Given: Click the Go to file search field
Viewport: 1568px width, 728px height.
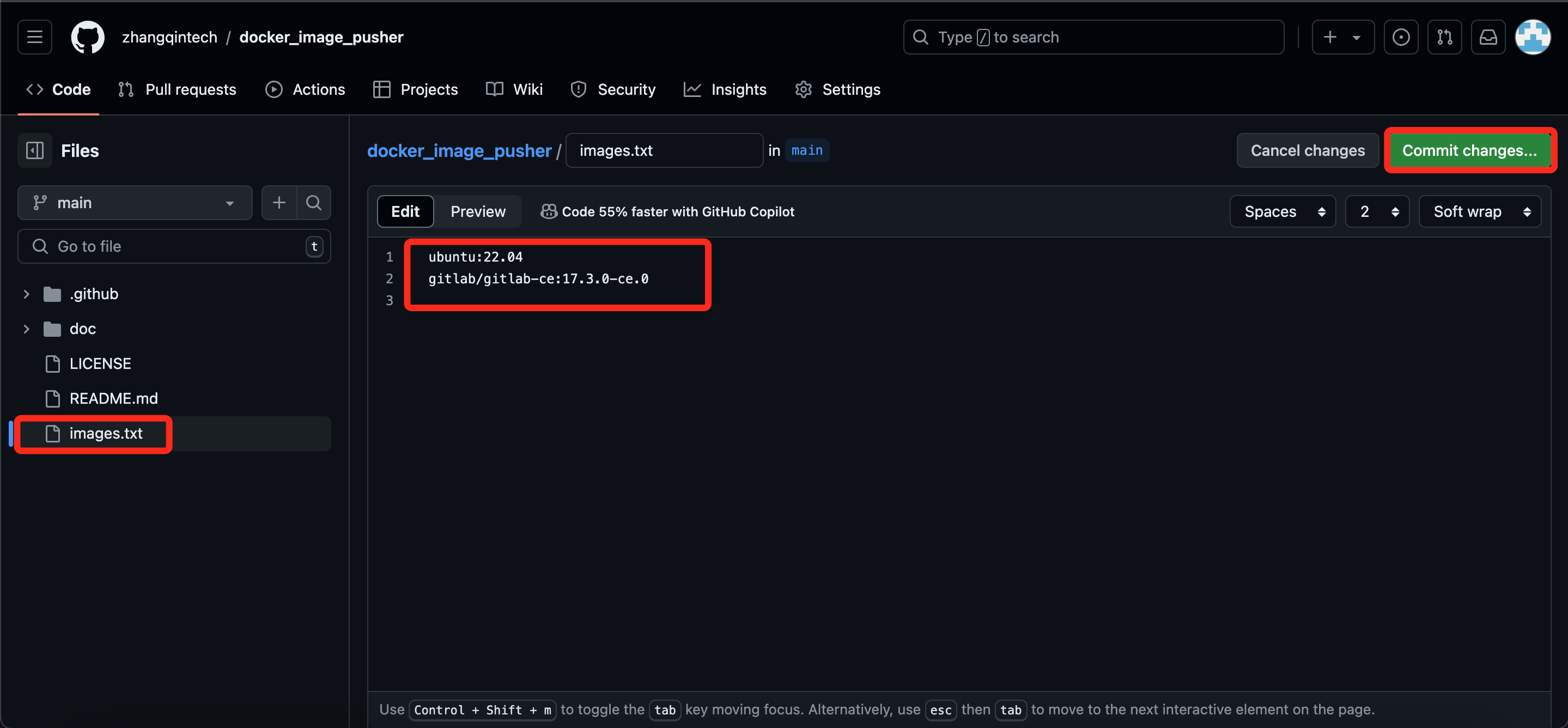Looking at the screenshot, I should pyautogui.click(x=173, y=246).
